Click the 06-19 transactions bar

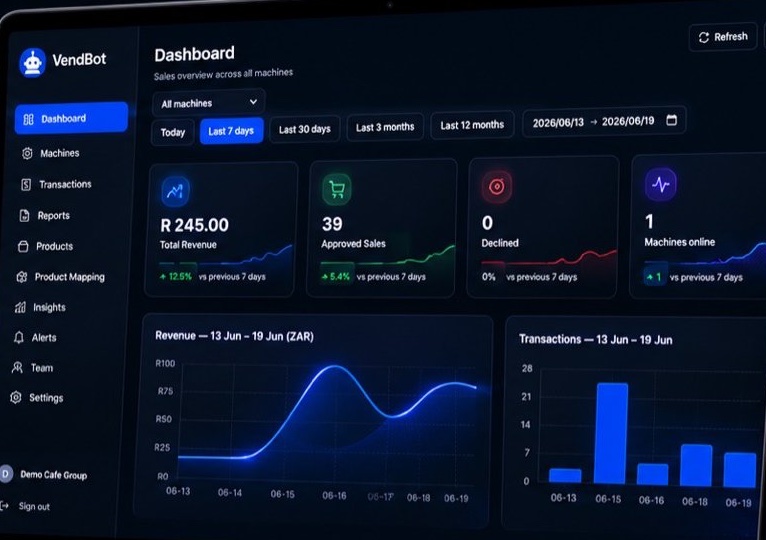click(x=740, y=470)
